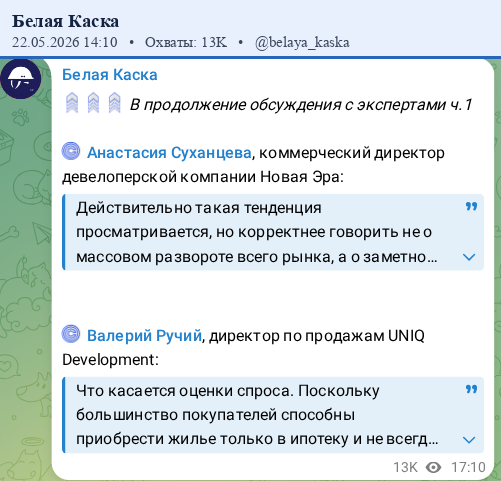Click the Белая Каска header title
Screen dimensions: 501x481
65,21
